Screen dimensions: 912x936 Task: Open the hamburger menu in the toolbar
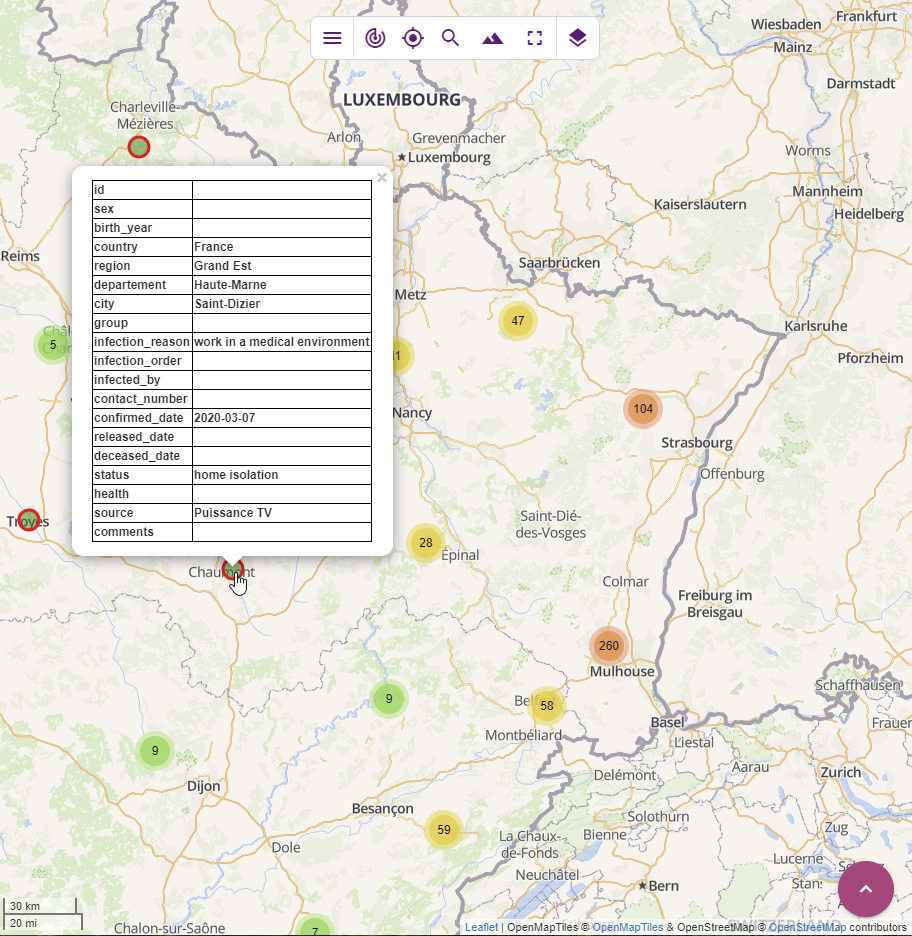click(332, 38)
